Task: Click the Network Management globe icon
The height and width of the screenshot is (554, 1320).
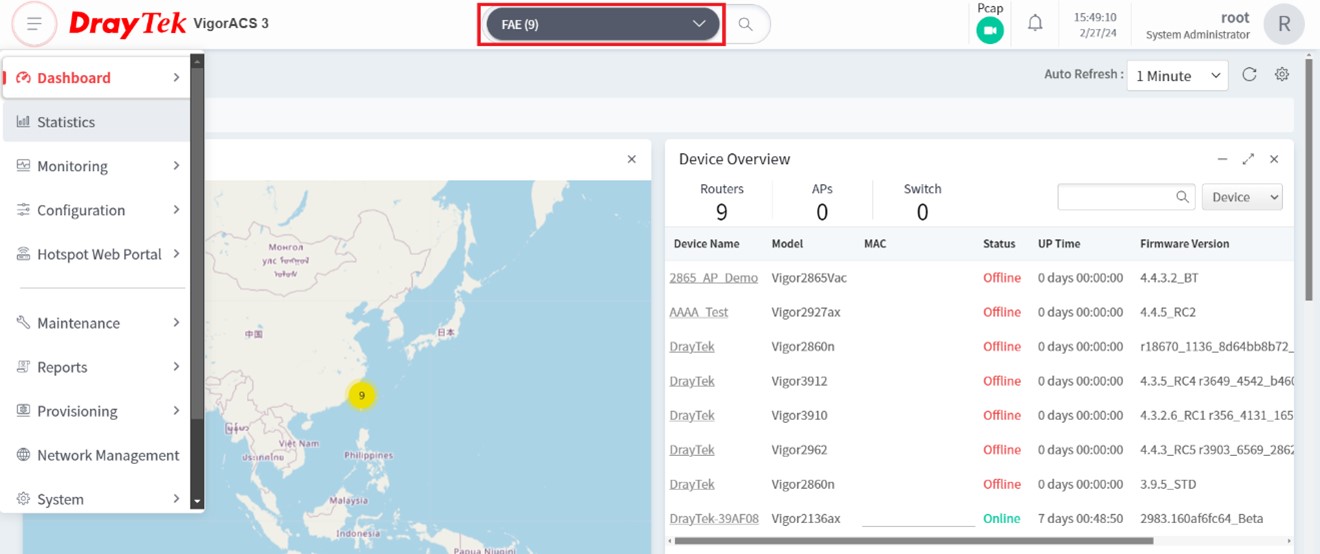Action: tap(23, 454)
